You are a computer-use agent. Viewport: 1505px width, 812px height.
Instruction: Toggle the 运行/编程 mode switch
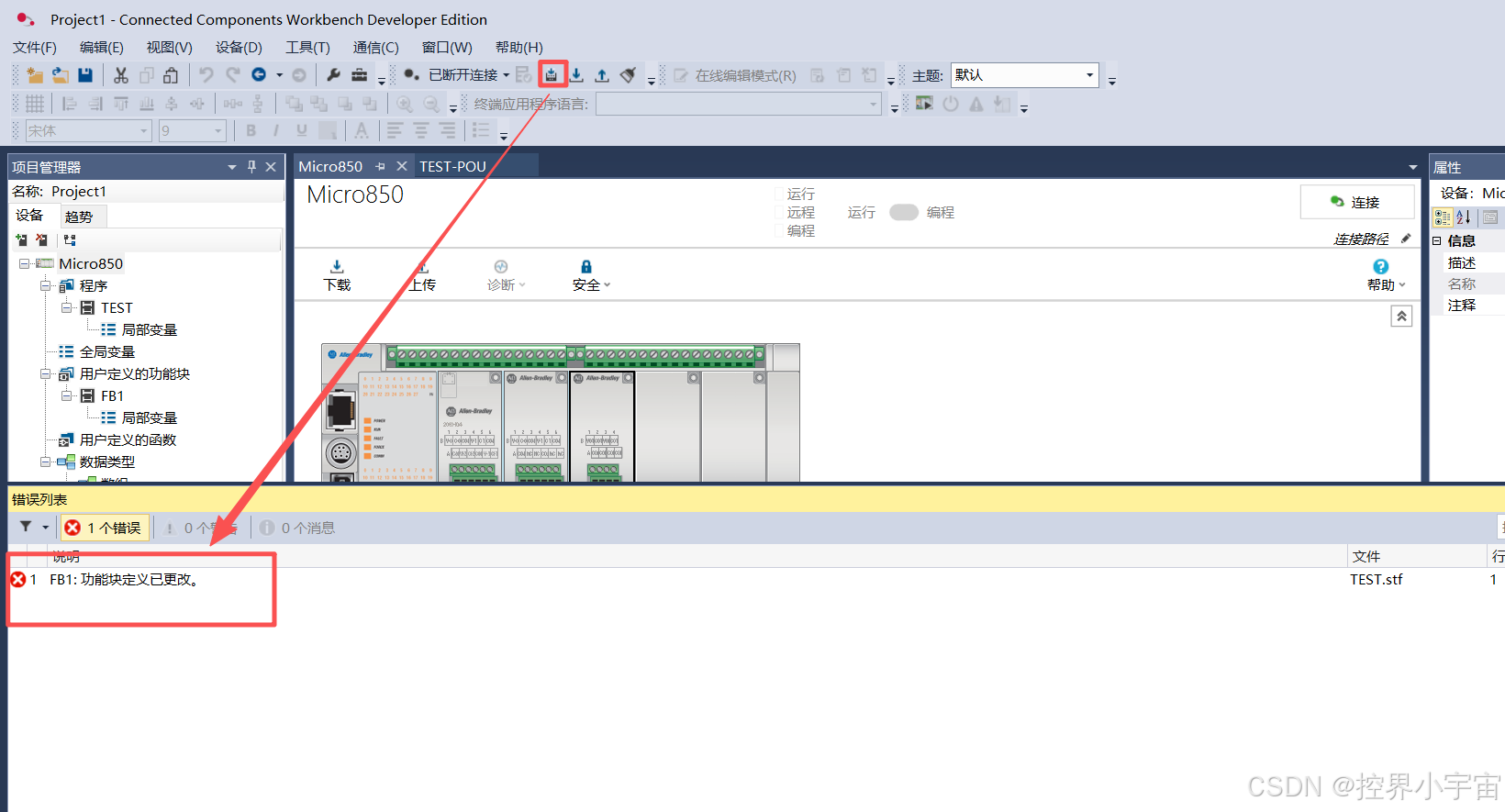904,212
